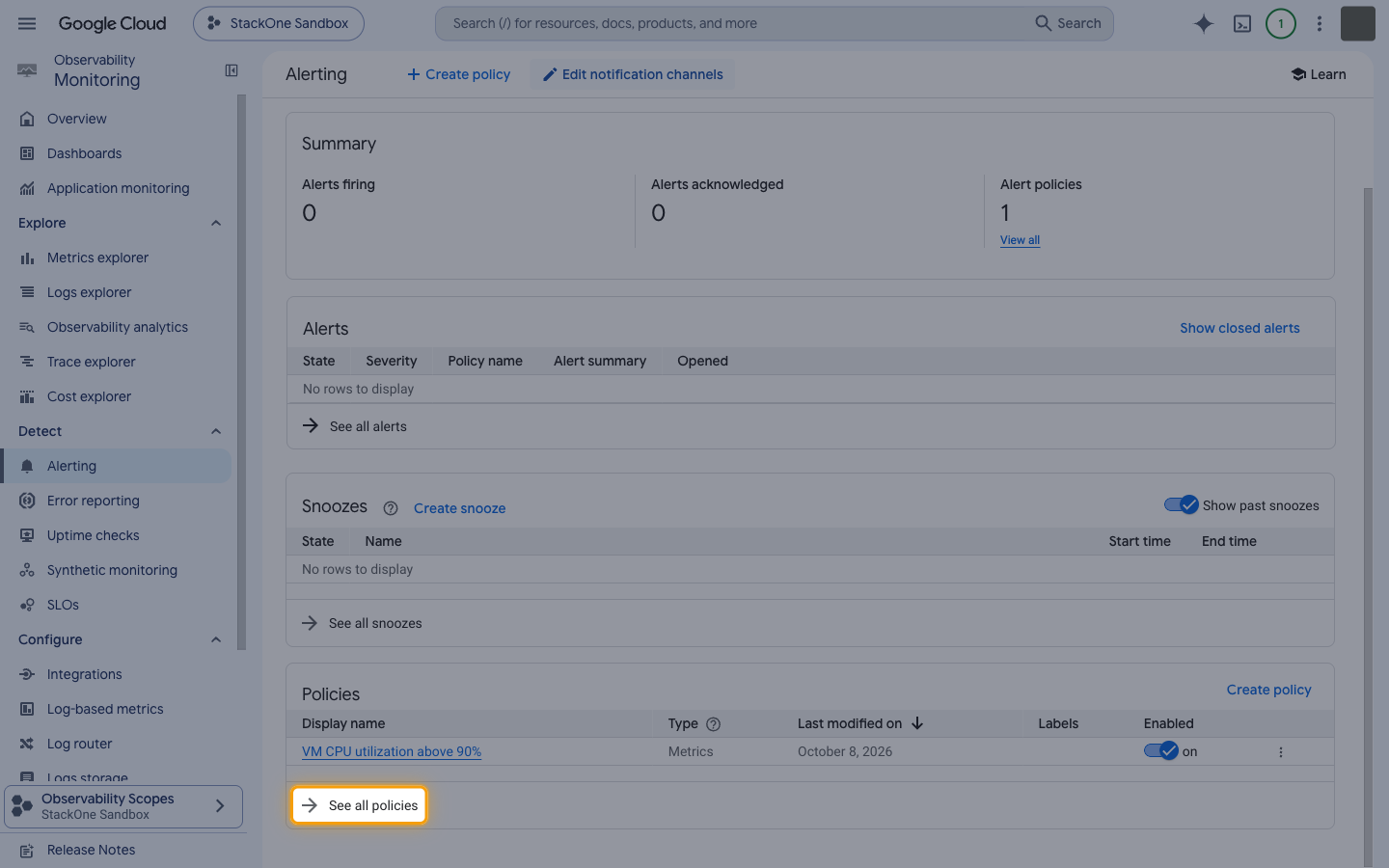This screenshot has height=868, width=1389.
Task: Click View all alert policies link
Action: click(1020, 240)
